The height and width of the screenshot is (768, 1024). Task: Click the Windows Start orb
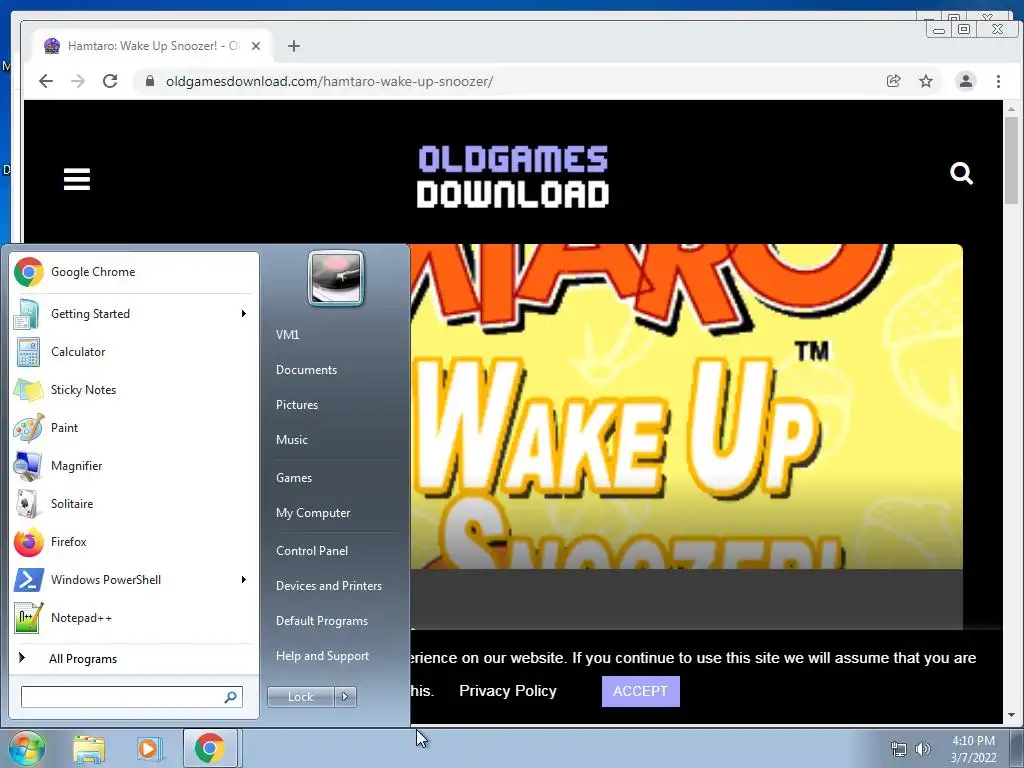(x=26, y=748)
